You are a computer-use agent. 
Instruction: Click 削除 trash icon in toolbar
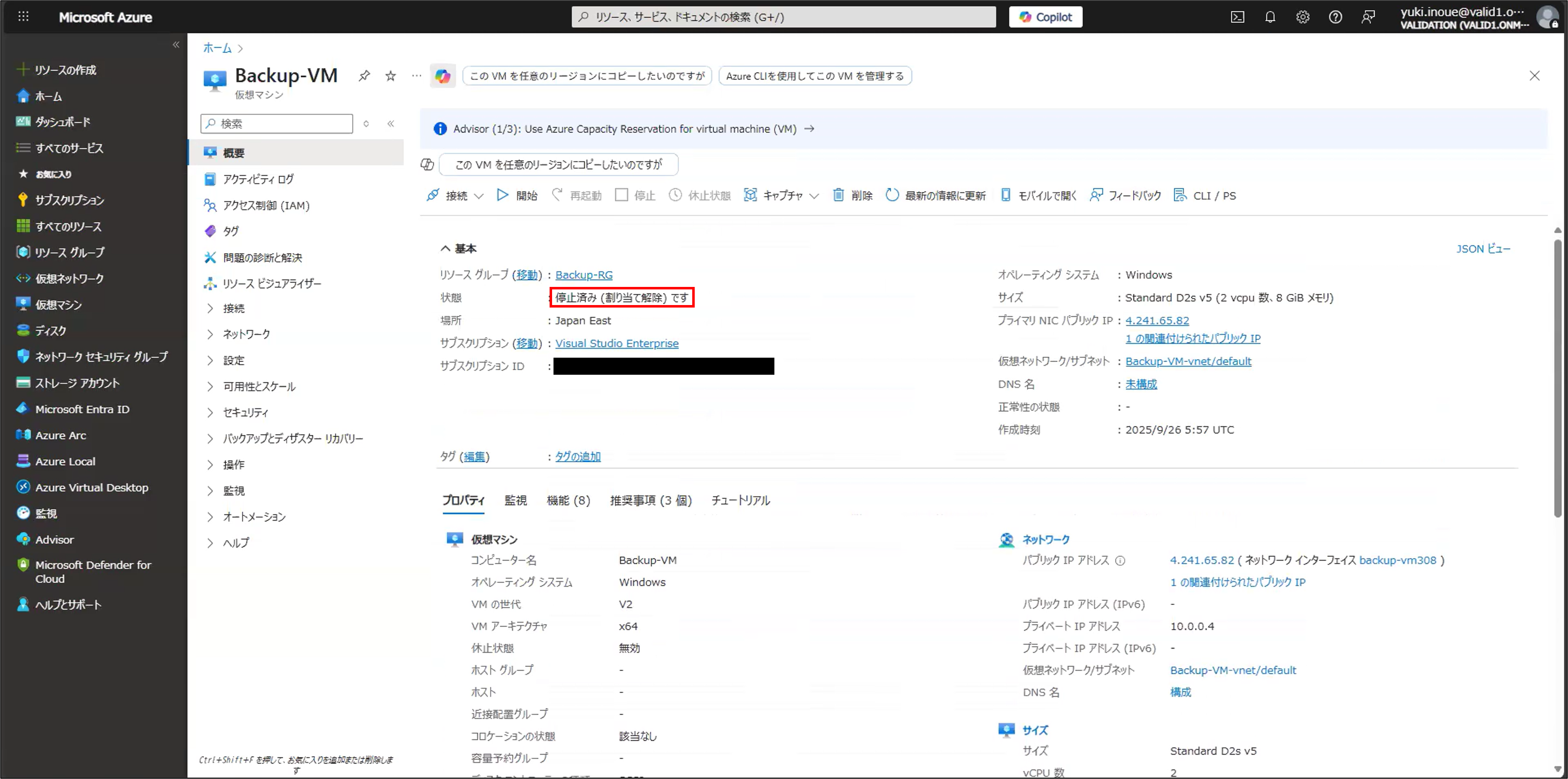(852, 195)
